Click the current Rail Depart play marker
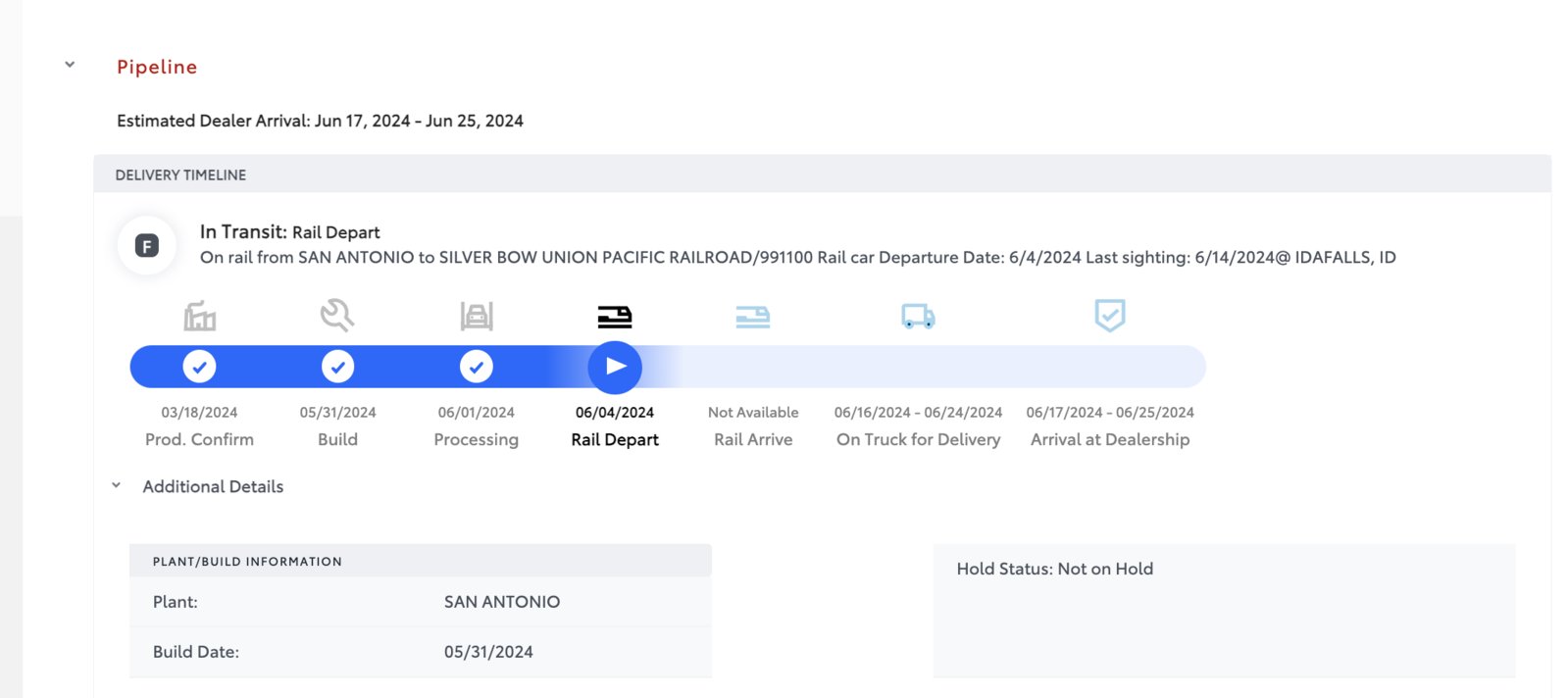This screenshot has height=698, width=1568. (615, 367)
